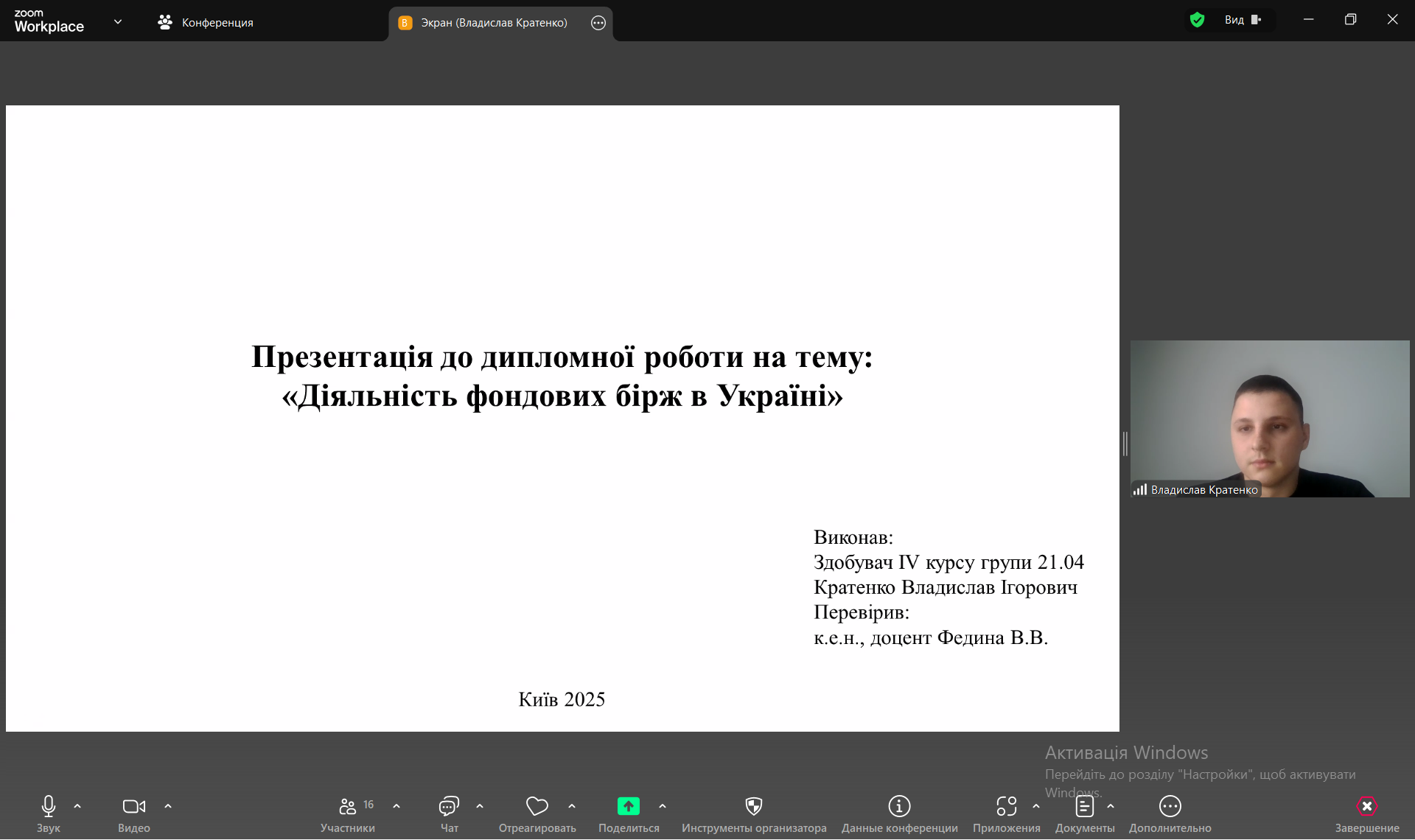The height and width of the screenshot is (840, 1415).
Task: Open the Participants list icon
Action: 348,807
